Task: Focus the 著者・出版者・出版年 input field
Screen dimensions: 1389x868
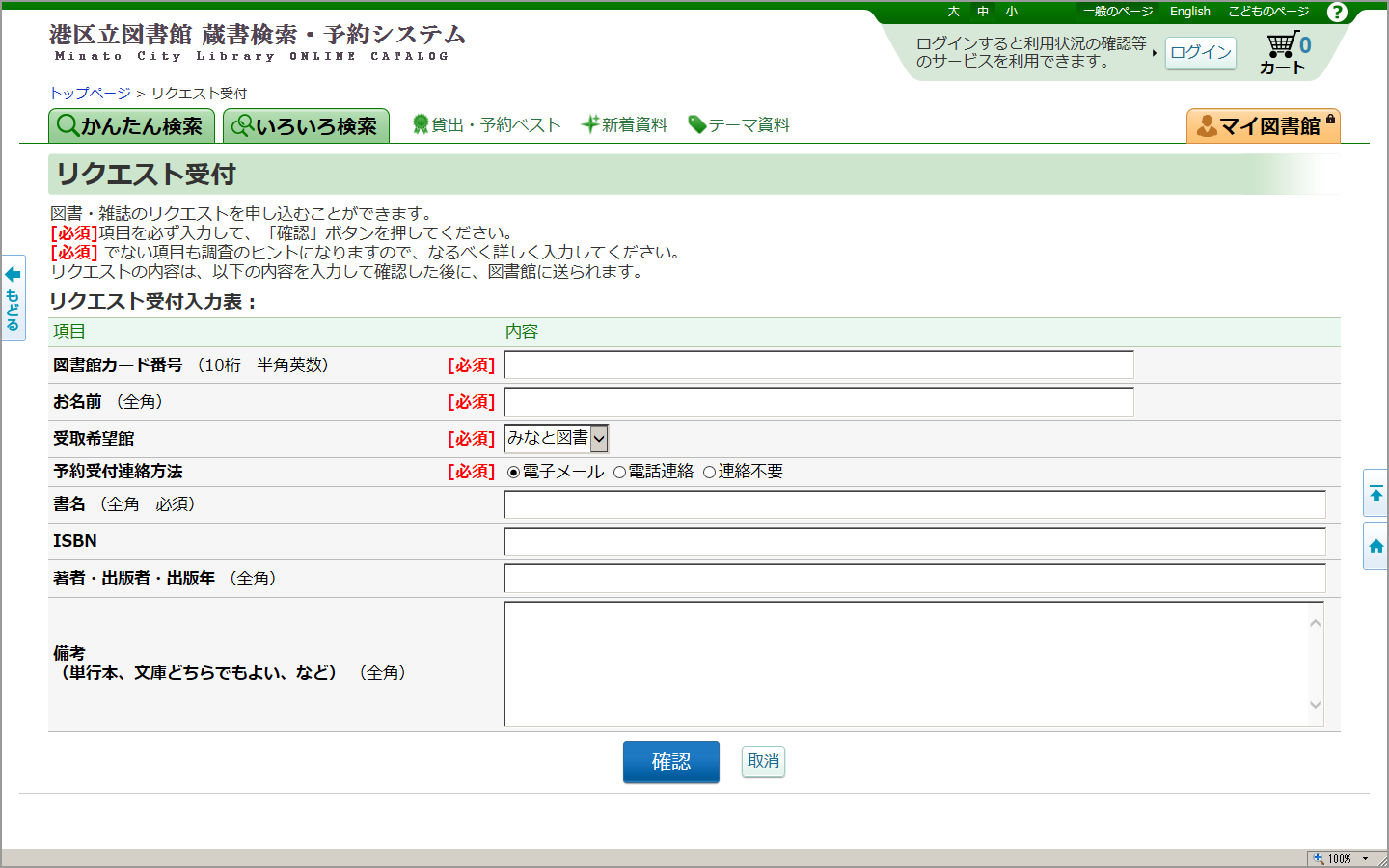Action: [914, 579]
